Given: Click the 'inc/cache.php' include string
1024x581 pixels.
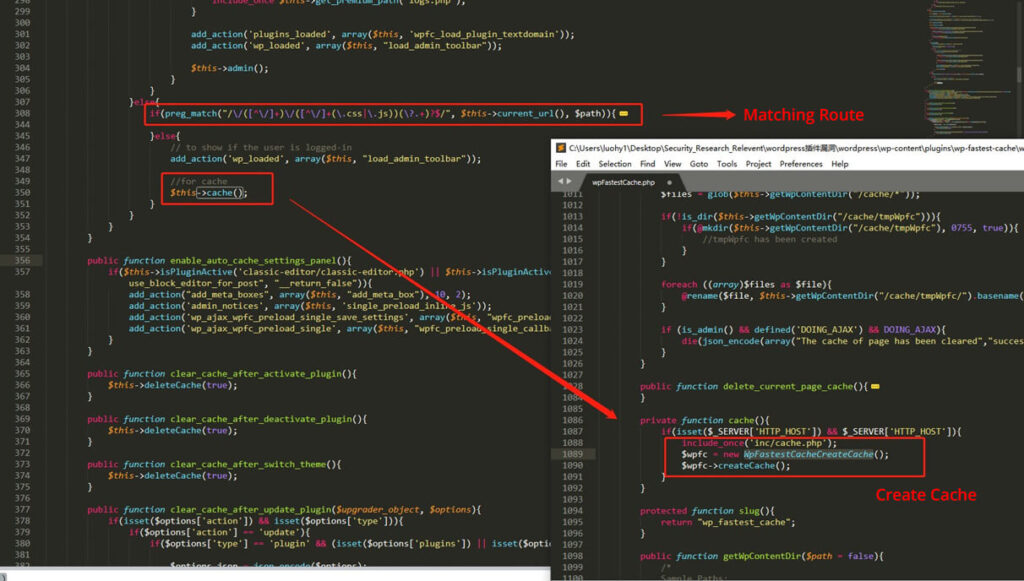Looking at the screenshot, I should click(x=788, y=443).
